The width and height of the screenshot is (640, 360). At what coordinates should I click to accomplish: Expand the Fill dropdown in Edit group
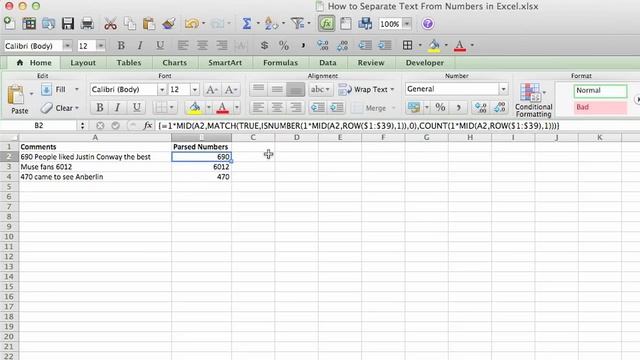(x=76, y=89)
